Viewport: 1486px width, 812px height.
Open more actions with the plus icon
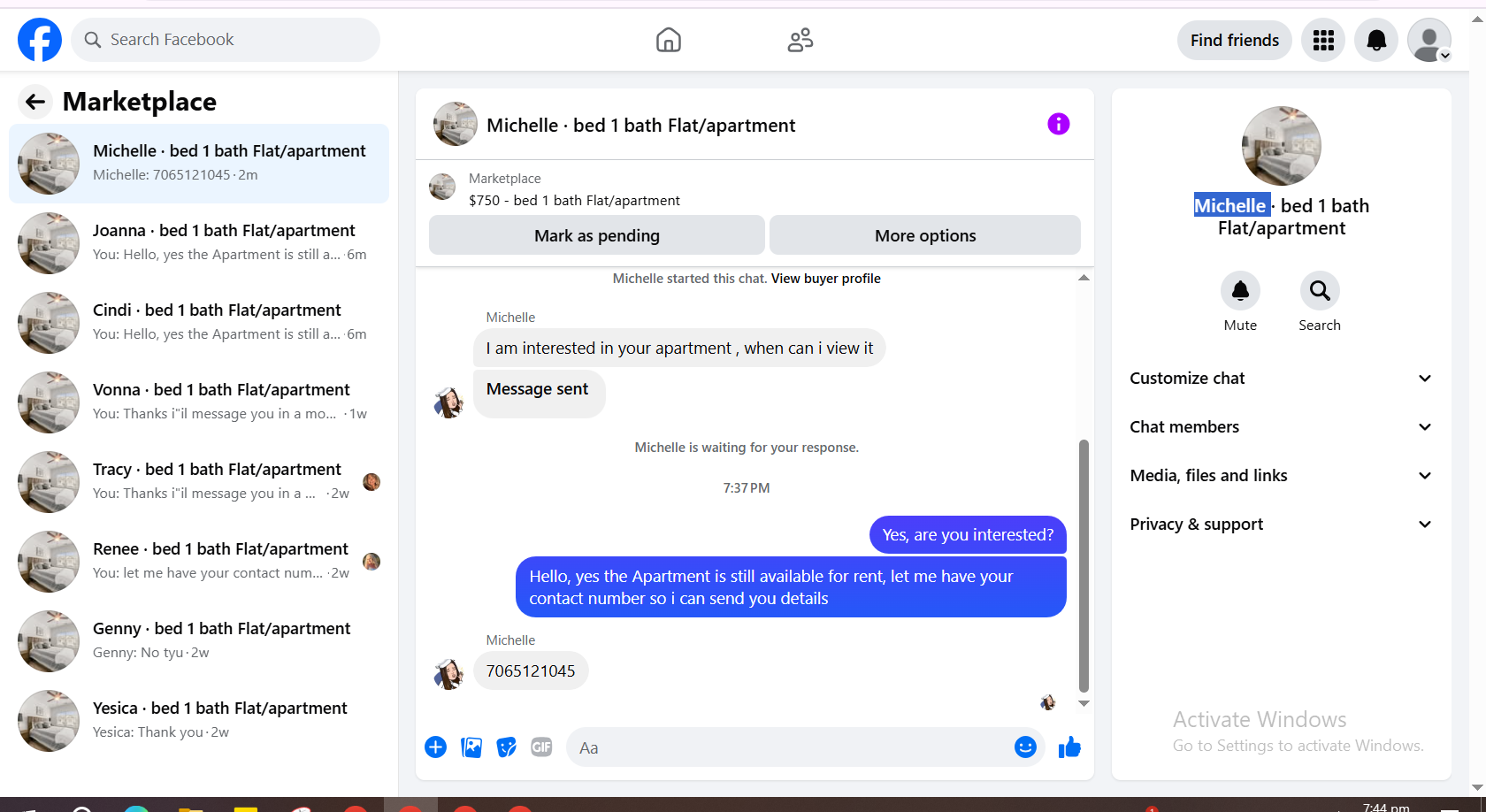tap(436, 747)
